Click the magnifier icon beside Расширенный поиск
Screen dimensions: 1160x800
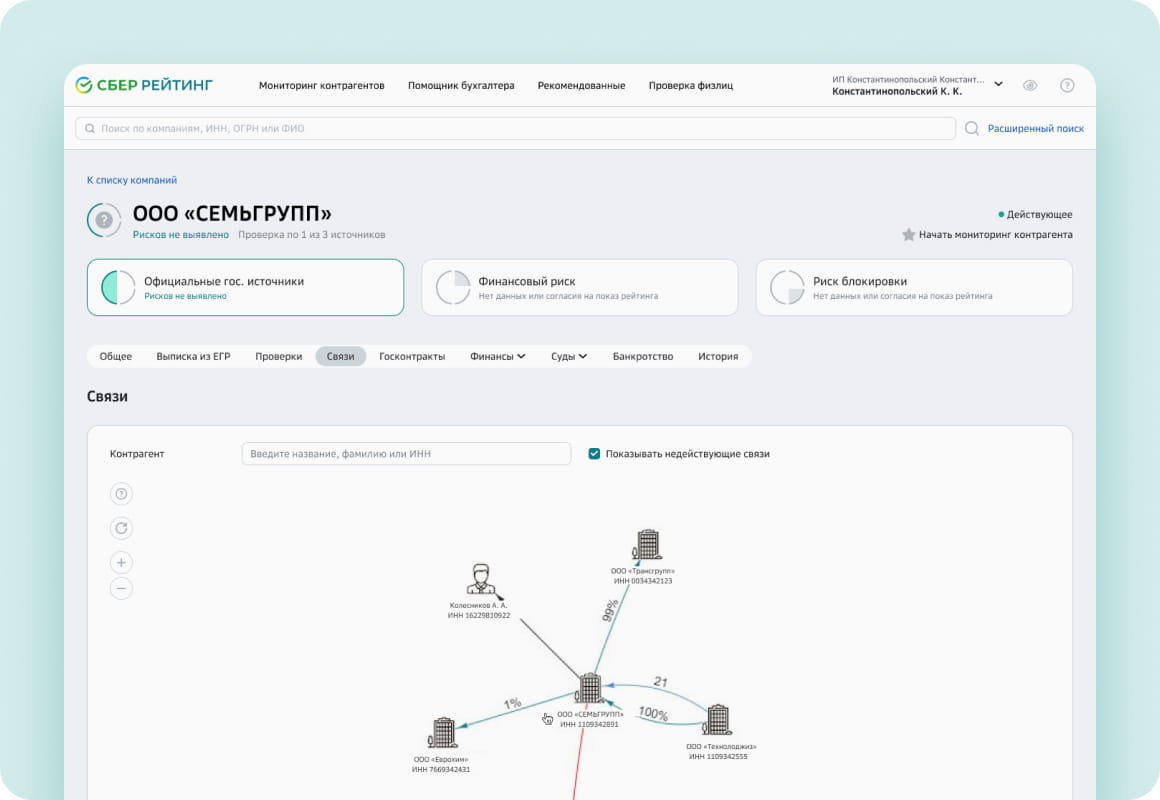pos(972,129)
